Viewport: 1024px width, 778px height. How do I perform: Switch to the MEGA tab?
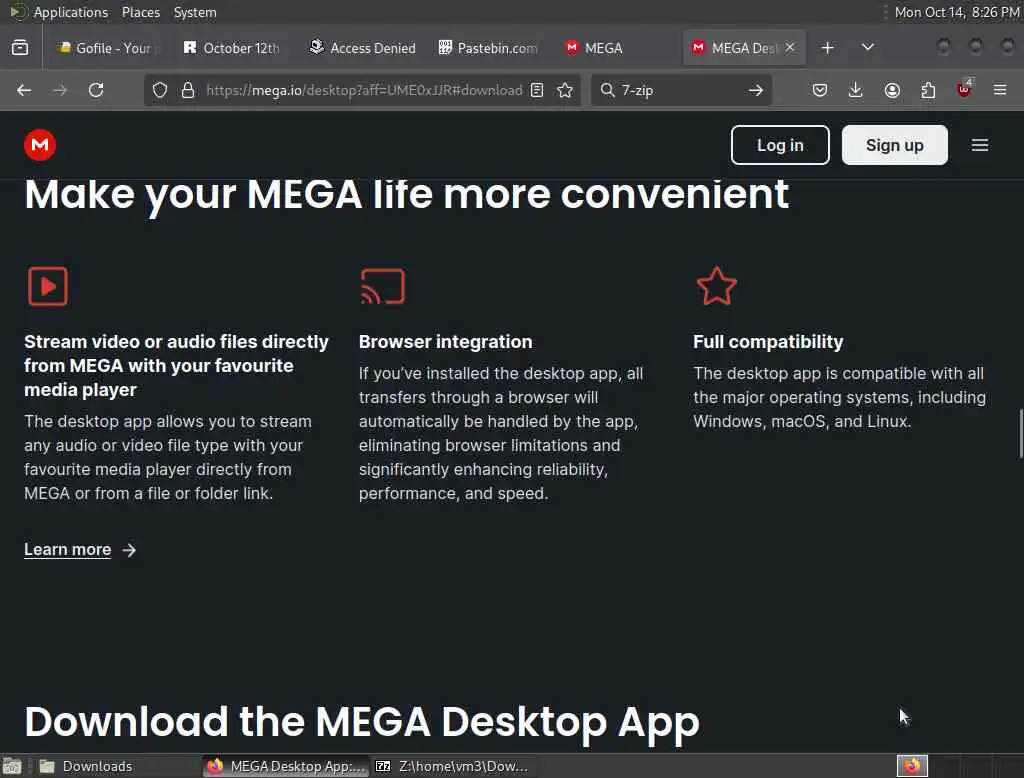tap(614, 48)
